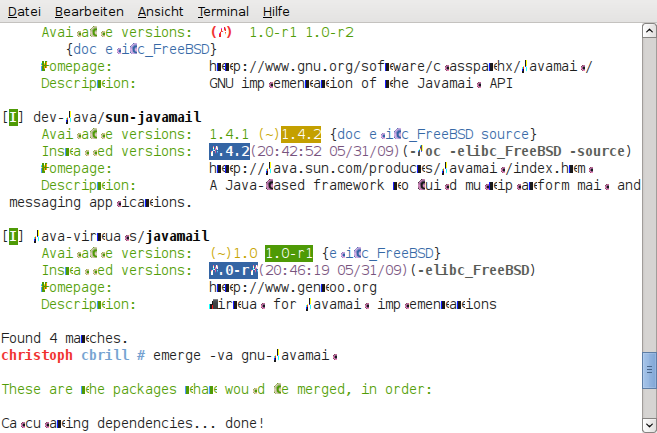Click the highlighted available version 1.4.2
The width and height of the screenshot is (657, 433).
click(301, 134)
